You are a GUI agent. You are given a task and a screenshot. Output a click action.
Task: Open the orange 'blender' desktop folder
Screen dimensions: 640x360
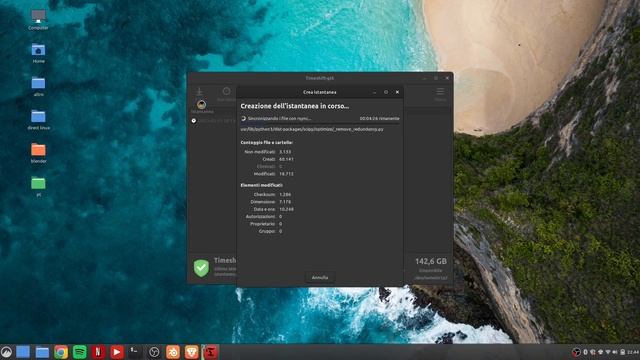click(38, 153)
